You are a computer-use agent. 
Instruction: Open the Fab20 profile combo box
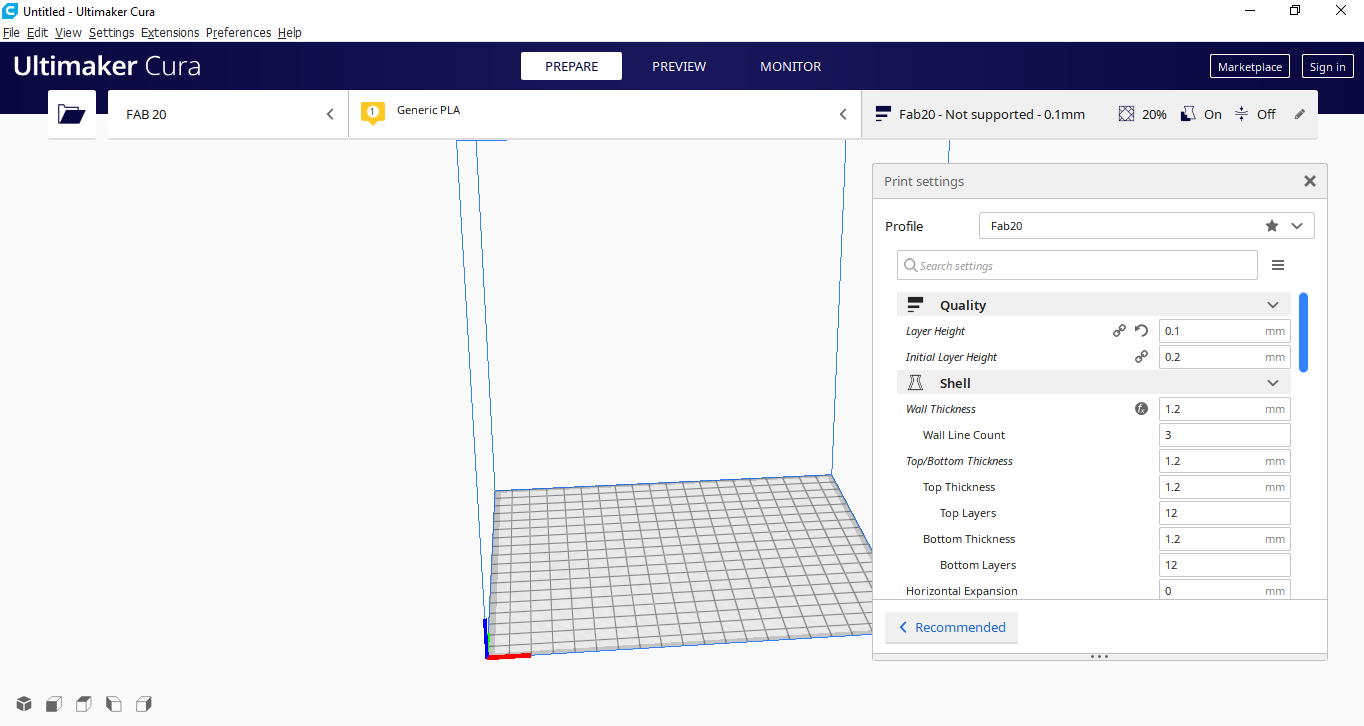[x=1147, y=226]
